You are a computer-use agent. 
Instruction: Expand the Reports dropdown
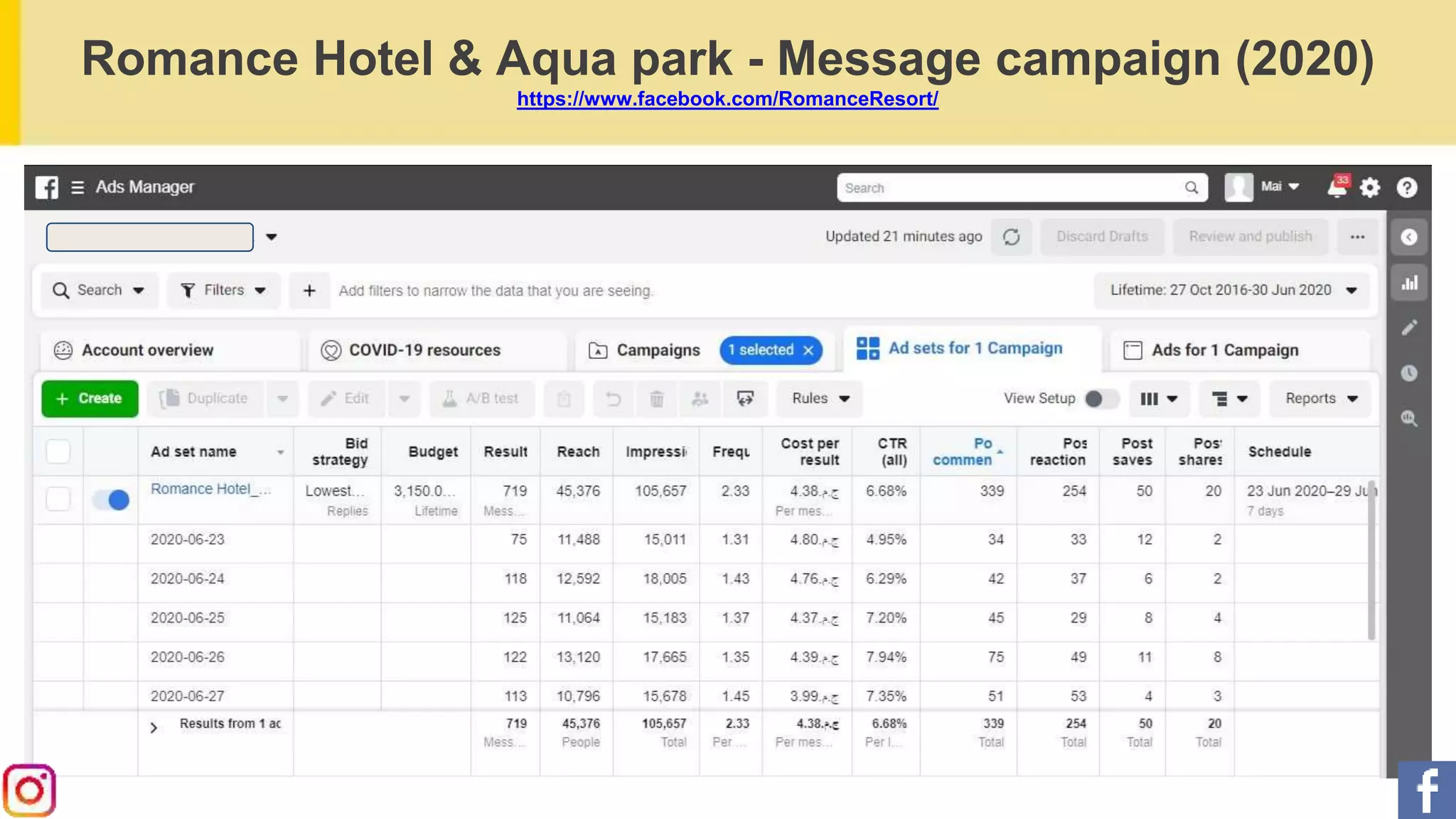(1321, 399)
